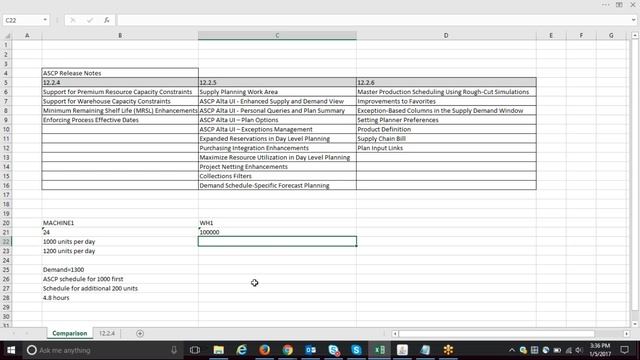Screen dimensions: 640x360
Task: Click horizontal scrollbar right arrow
Action: coord(627,333)
